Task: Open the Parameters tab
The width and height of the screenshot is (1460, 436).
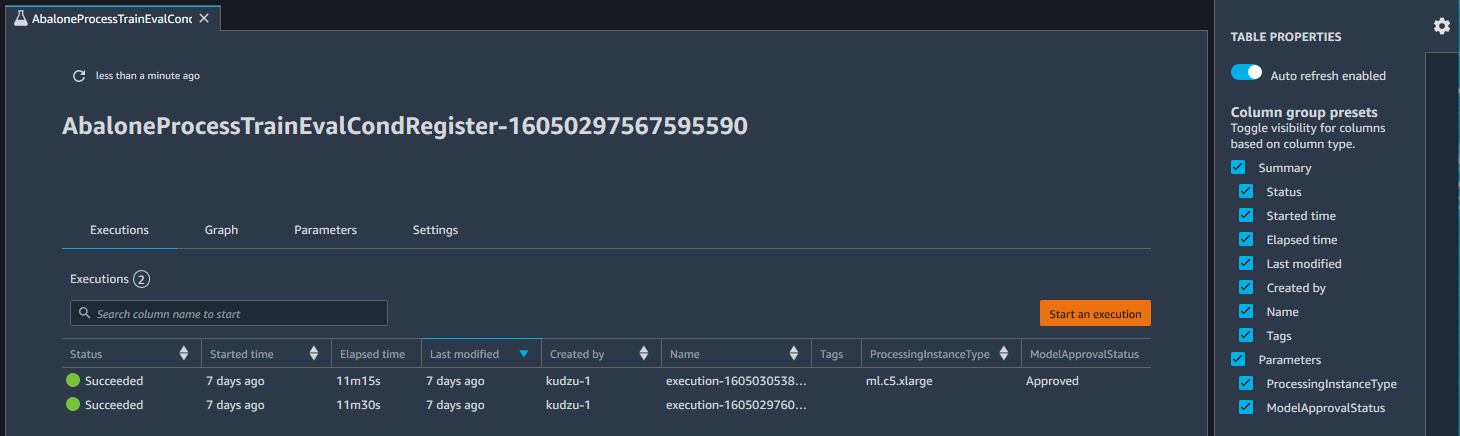Action: [x=325, y=230]
